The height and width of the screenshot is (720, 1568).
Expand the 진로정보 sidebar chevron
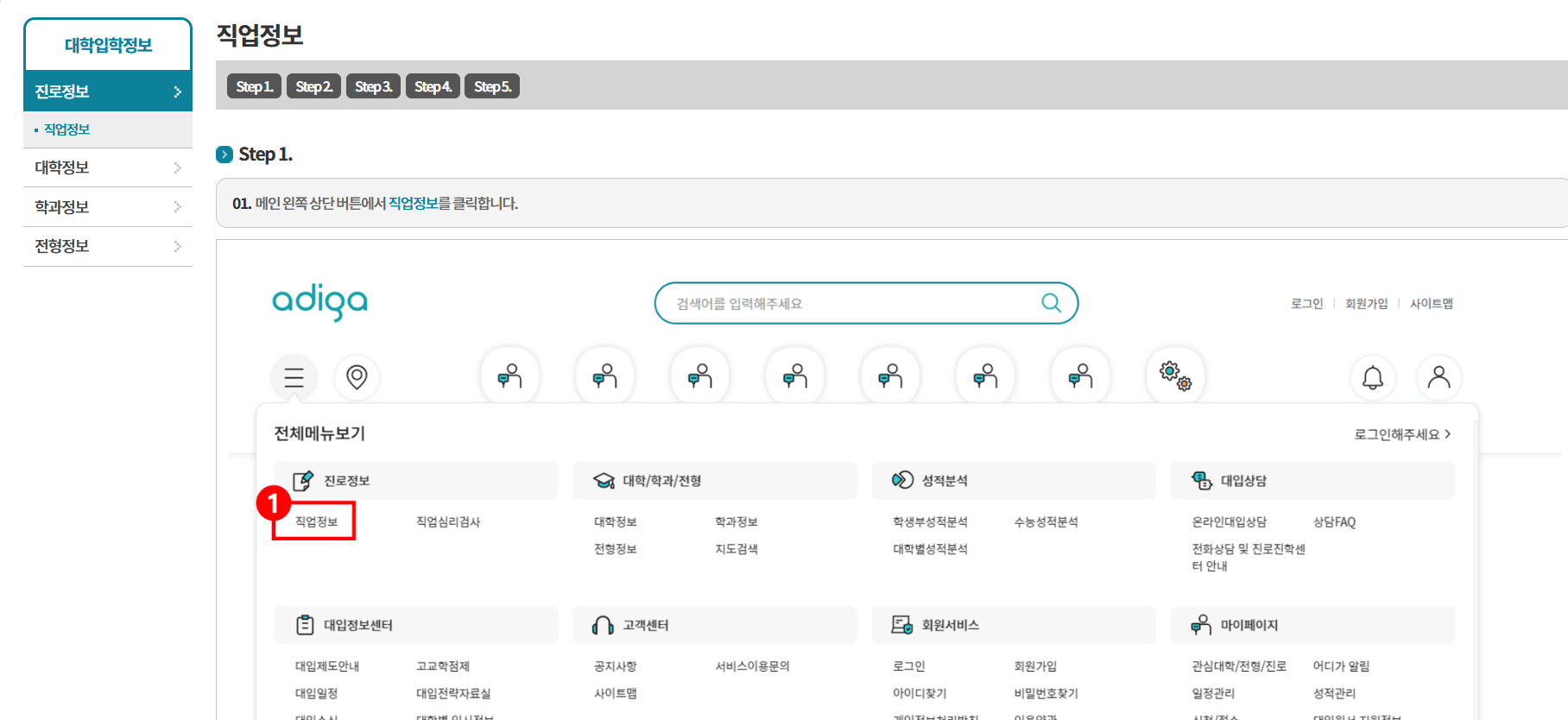[177, 92]
